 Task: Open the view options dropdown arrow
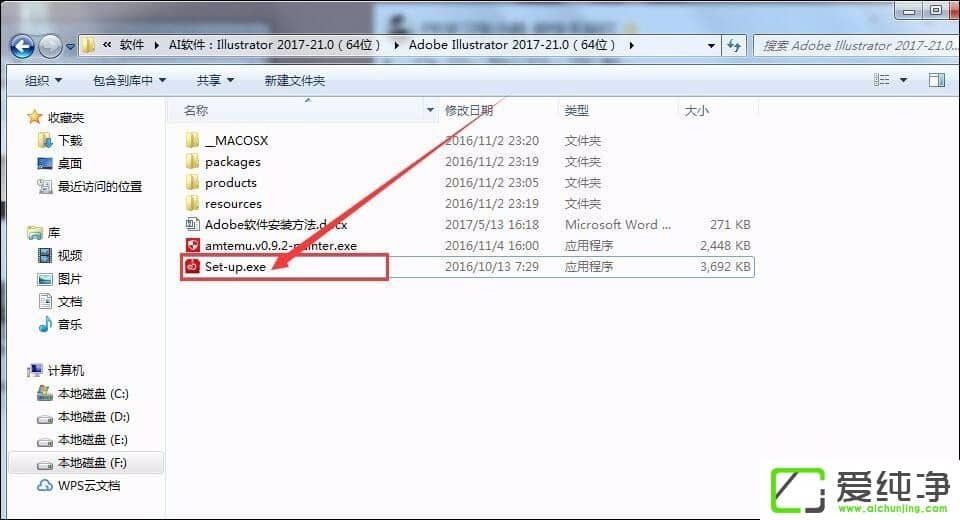[x=903, y=80]
